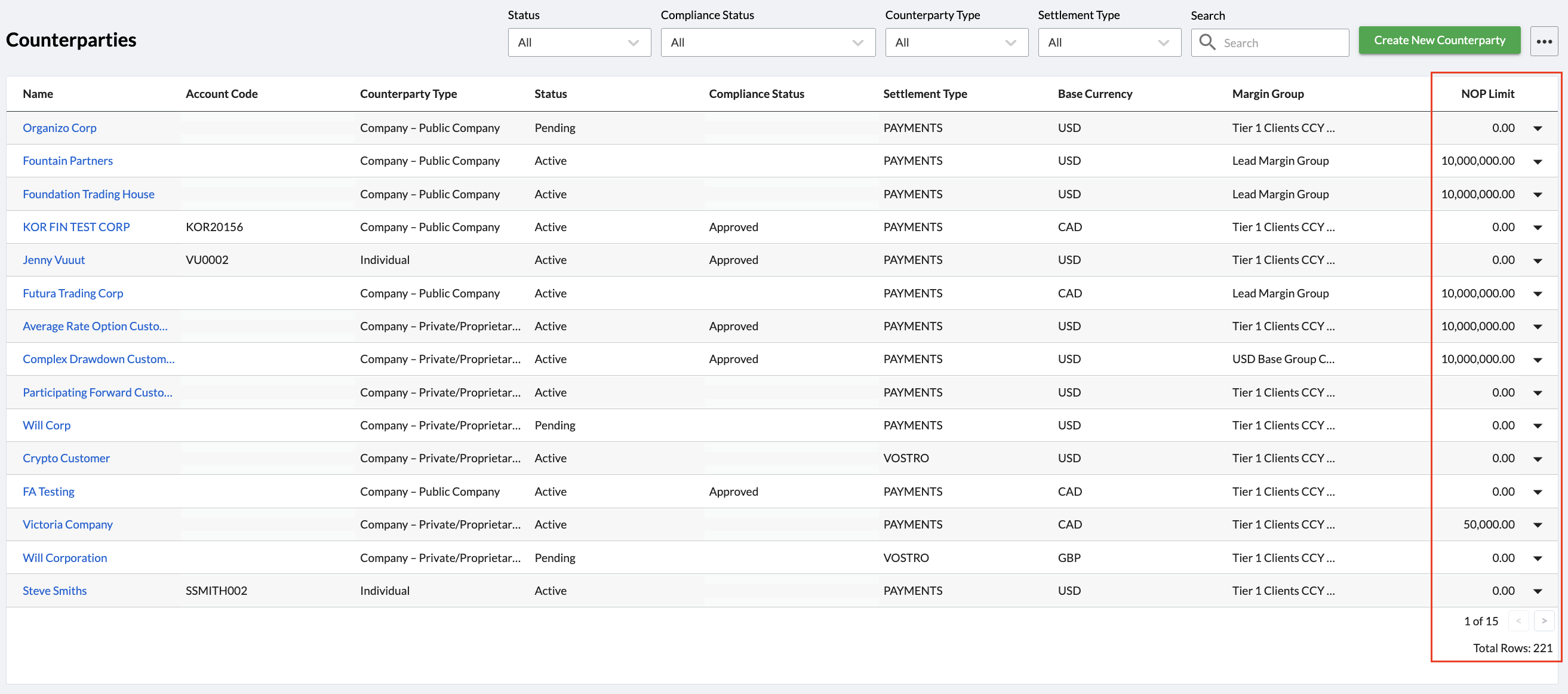Open row actions arrow for Steve Smiths
Image resolution: width=1568 pixels, height=694 pixels.
[1538, 591]
